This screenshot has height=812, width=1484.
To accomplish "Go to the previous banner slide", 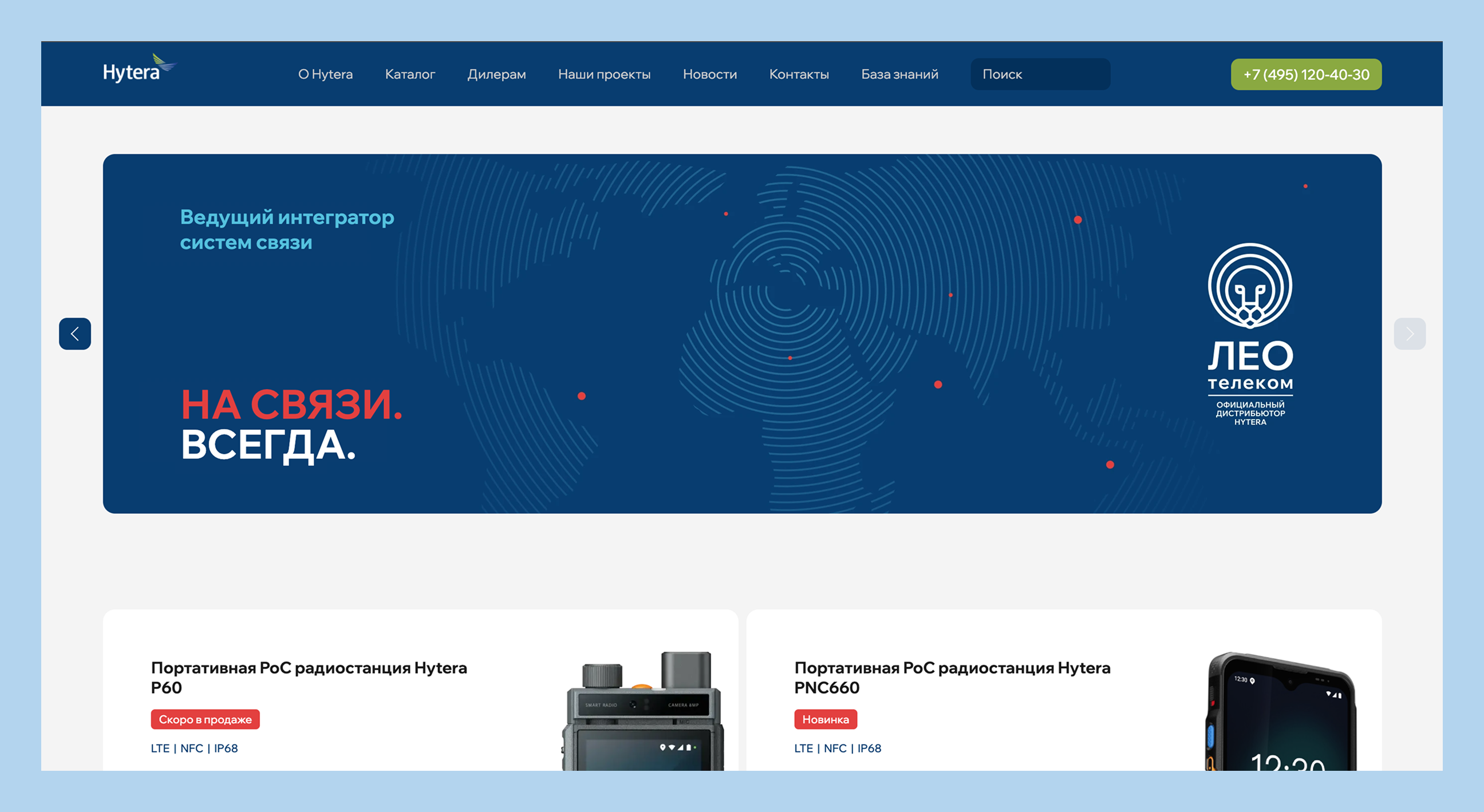I will (75, 334).
